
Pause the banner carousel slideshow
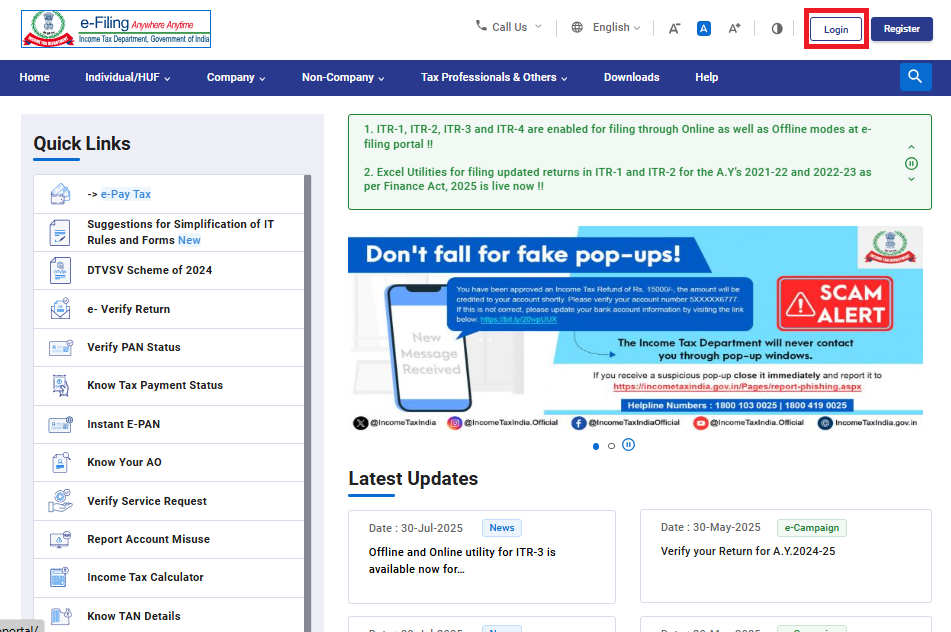coord(628,445)
